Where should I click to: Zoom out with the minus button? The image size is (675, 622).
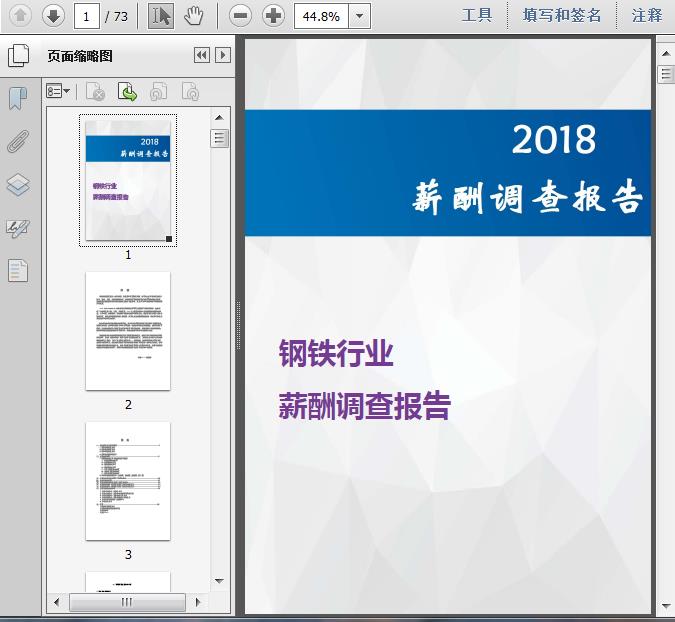pos(240,16)
